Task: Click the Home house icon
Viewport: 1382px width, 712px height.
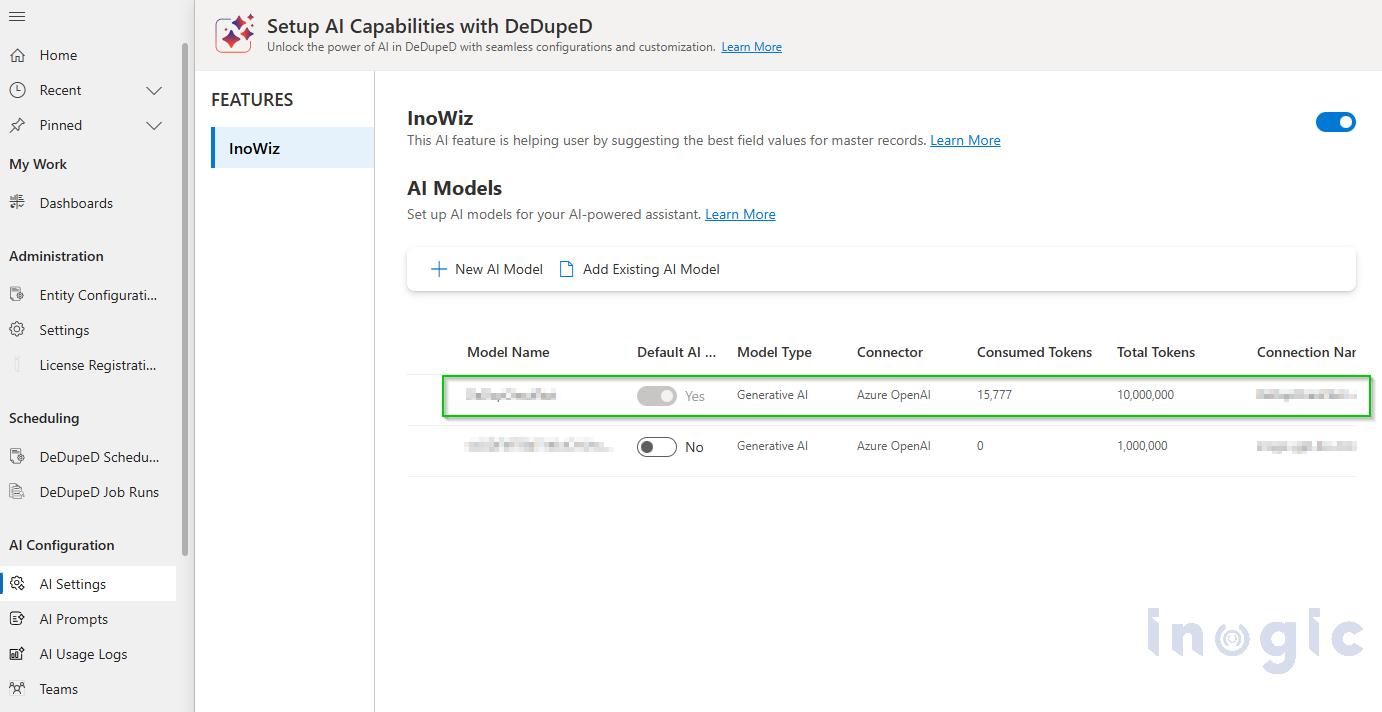Action: (x=17, y=55)
